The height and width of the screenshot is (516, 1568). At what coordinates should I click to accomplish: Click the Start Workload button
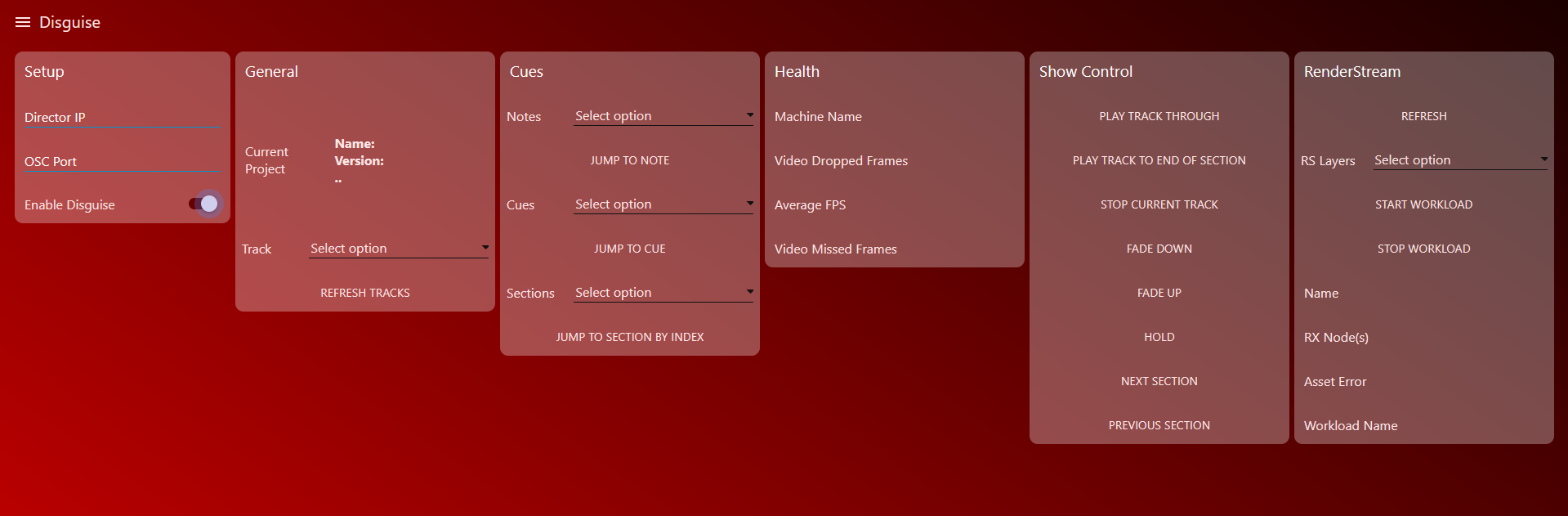pyautogui.click(x=1424, y=204)
